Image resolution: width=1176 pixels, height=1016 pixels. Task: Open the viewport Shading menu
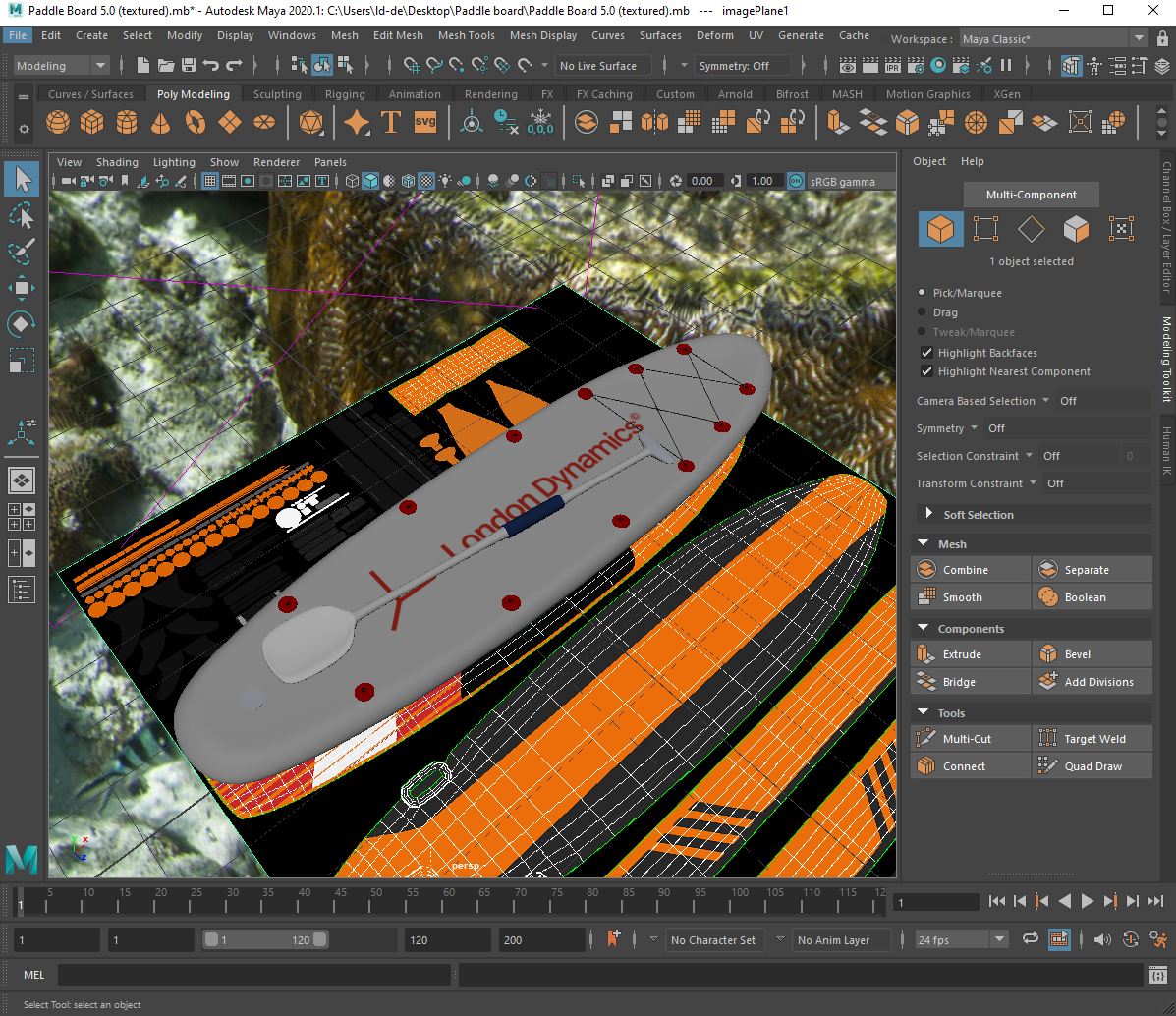(x=117, y=162)
